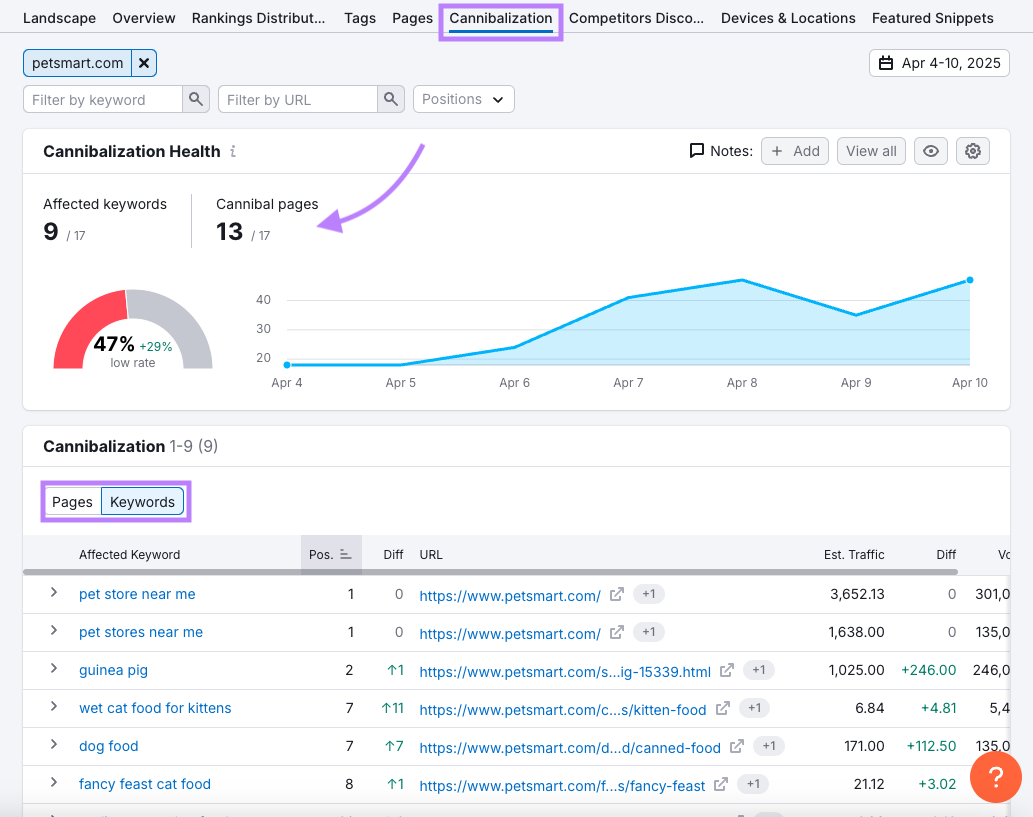
Task: Open the 'fancy feast cat food' keyword link
Action: pos(145,784)
